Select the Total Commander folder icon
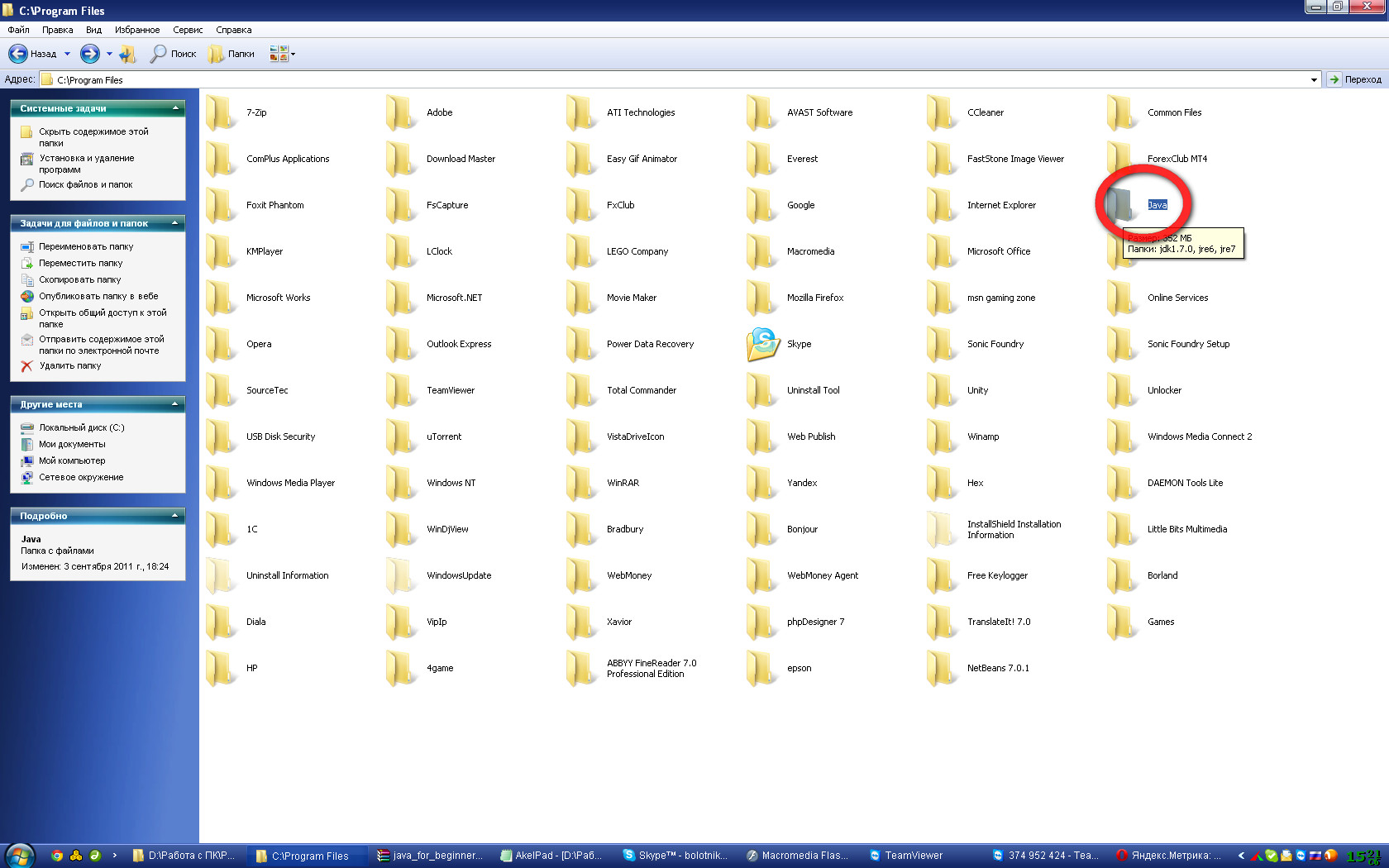Screen dimensions: 1389x868 581,390
